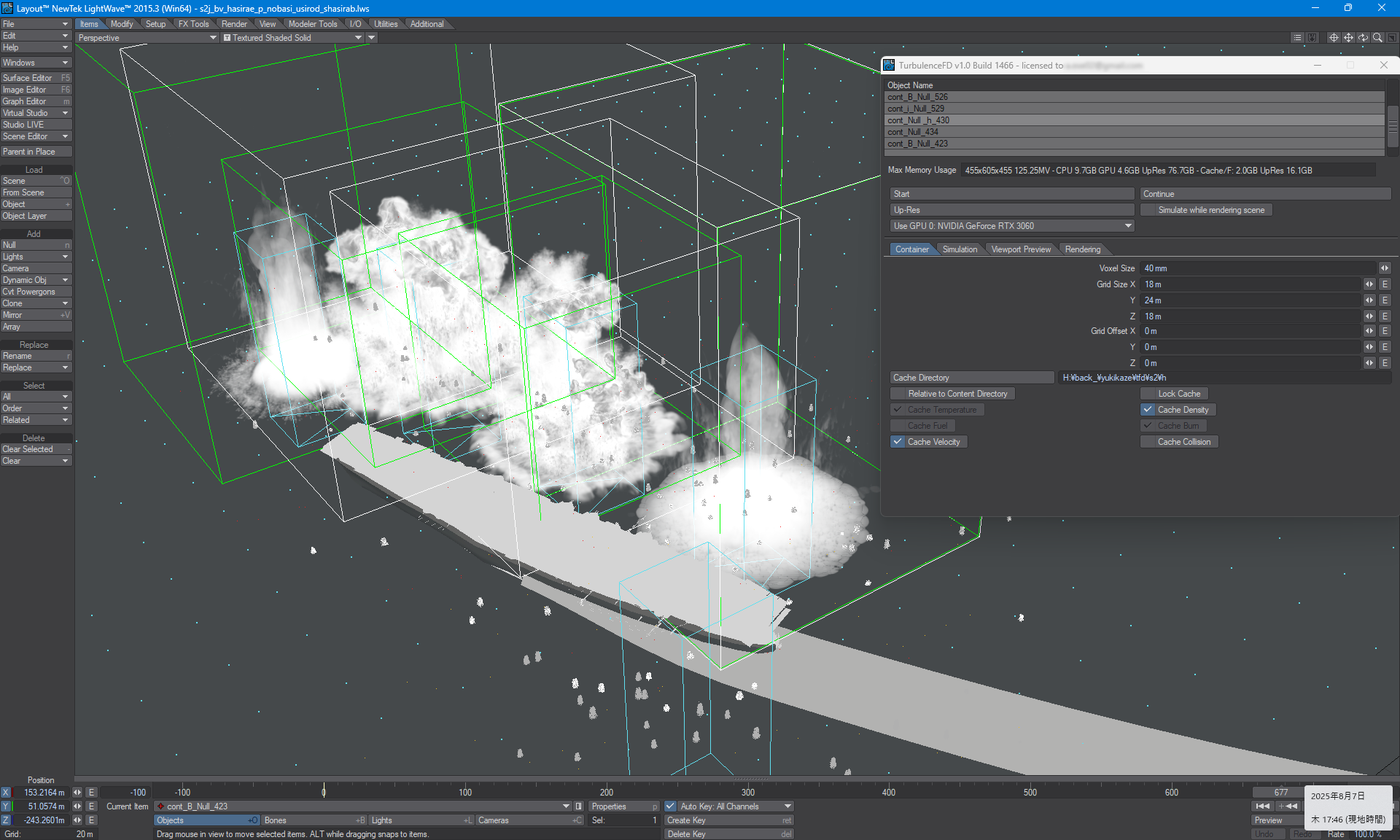Open the FX Tools menu tab
Screen dimensions: 1400x840
click(193, 24)
